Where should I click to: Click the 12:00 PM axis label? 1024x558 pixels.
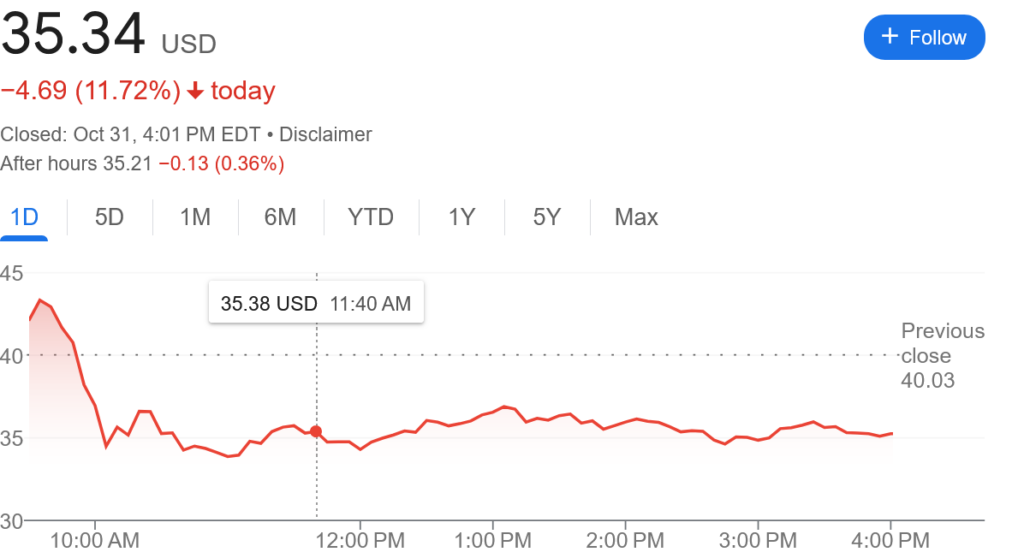[360, 541]
